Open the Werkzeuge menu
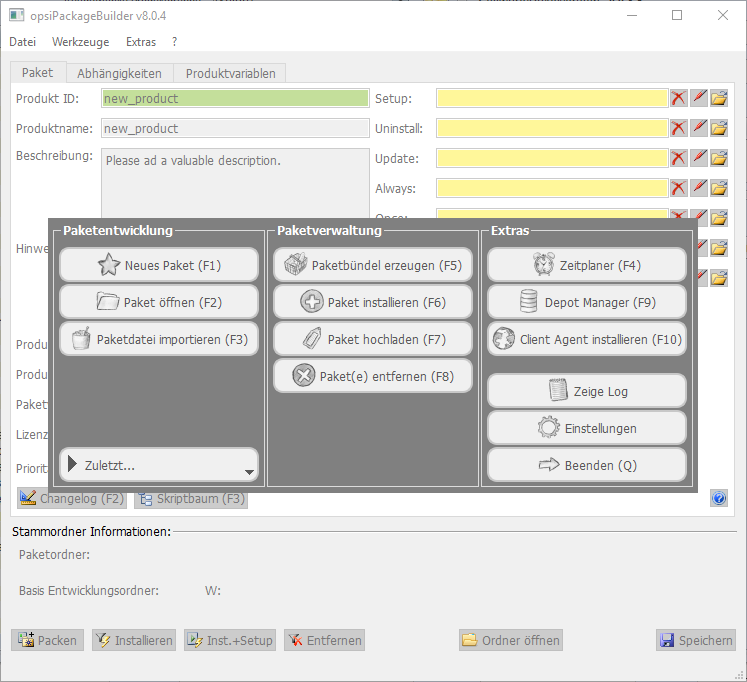The height and width of the screenshot is (682, 747). point(80,42)
